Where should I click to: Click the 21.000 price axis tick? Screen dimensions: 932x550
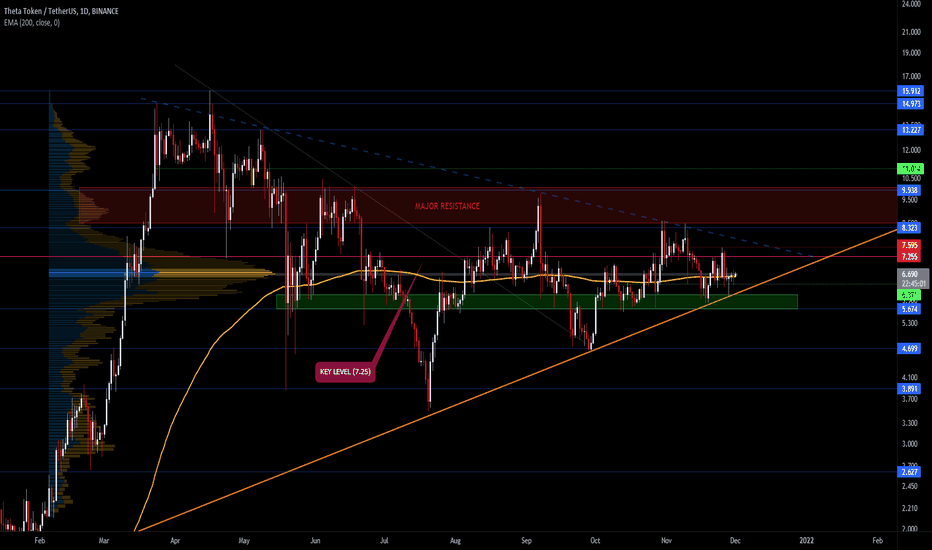[x=911, y=32]
